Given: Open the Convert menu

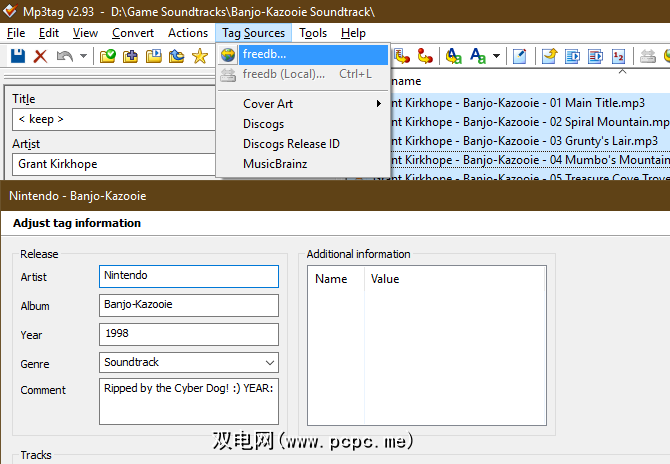Looking at the screenshot, I should (x=133, y=33).
